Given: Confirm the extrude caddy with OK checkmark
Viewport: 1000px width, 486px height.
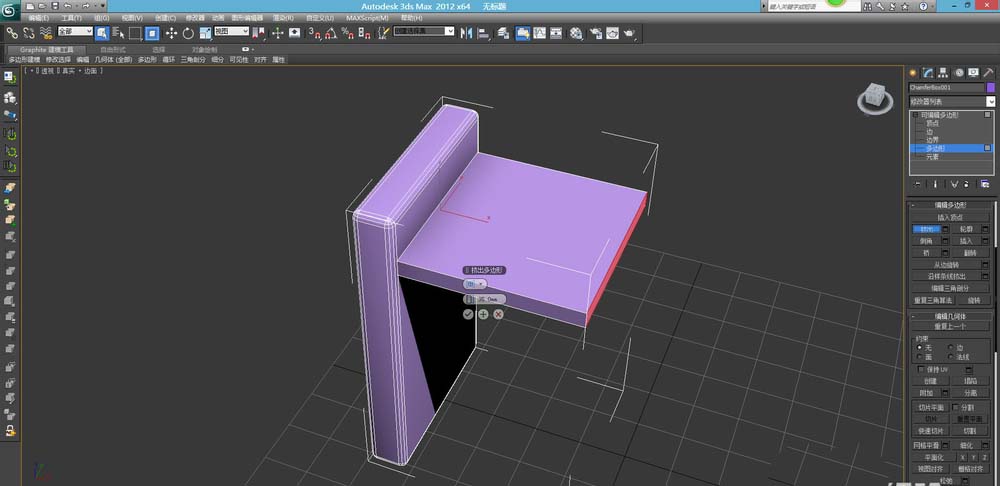Looking at the screenshot, I should pos(468,314).
